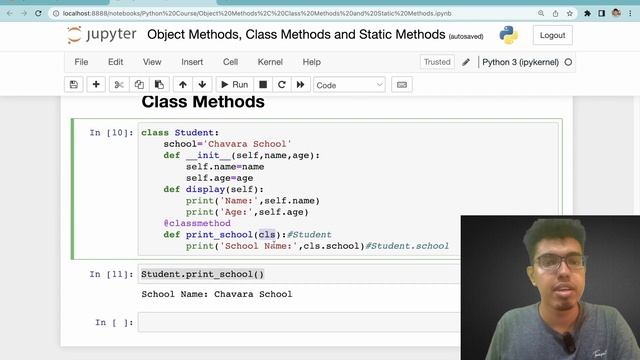The width and height of the screenshot is (640, 360).
Task: Open the Kernel menu
Action: click(270, 62)
